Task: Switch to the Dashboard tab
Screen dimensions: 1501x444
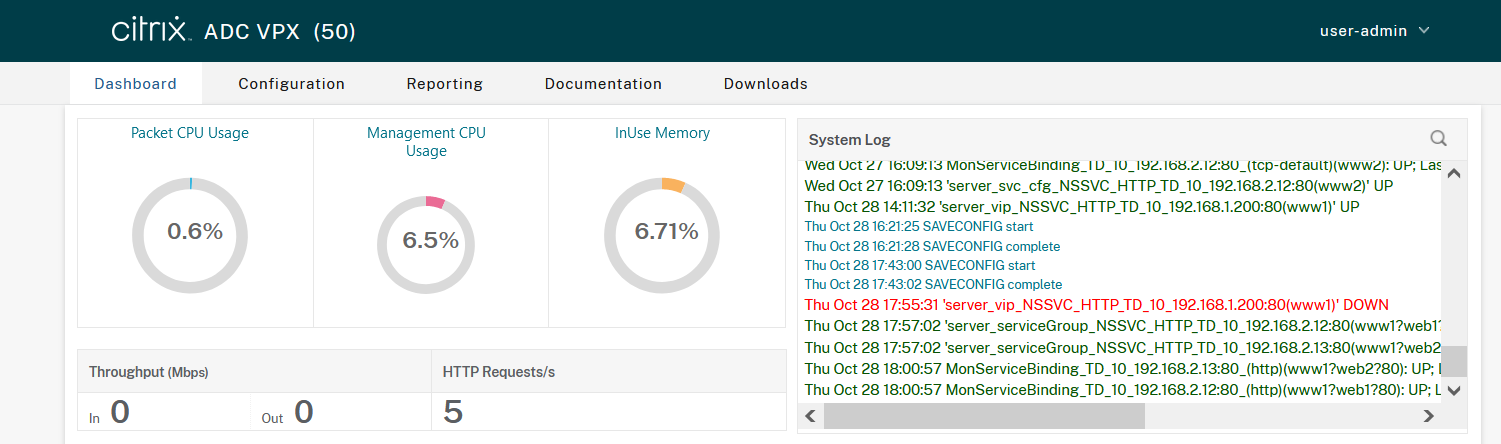Action: (135, 84)
